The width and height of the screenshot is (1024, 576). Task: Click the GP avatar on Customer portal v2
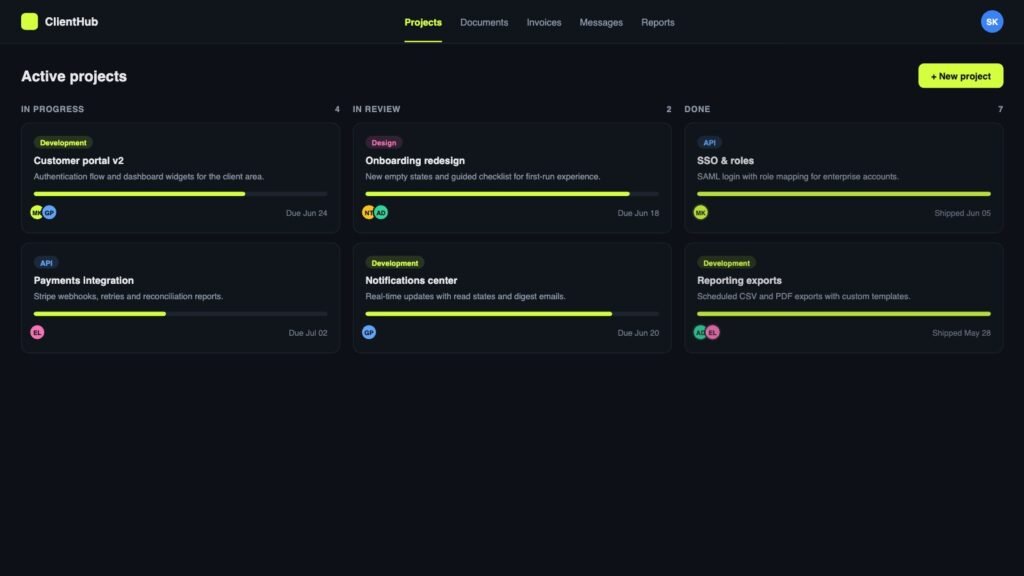coord(49,212)
